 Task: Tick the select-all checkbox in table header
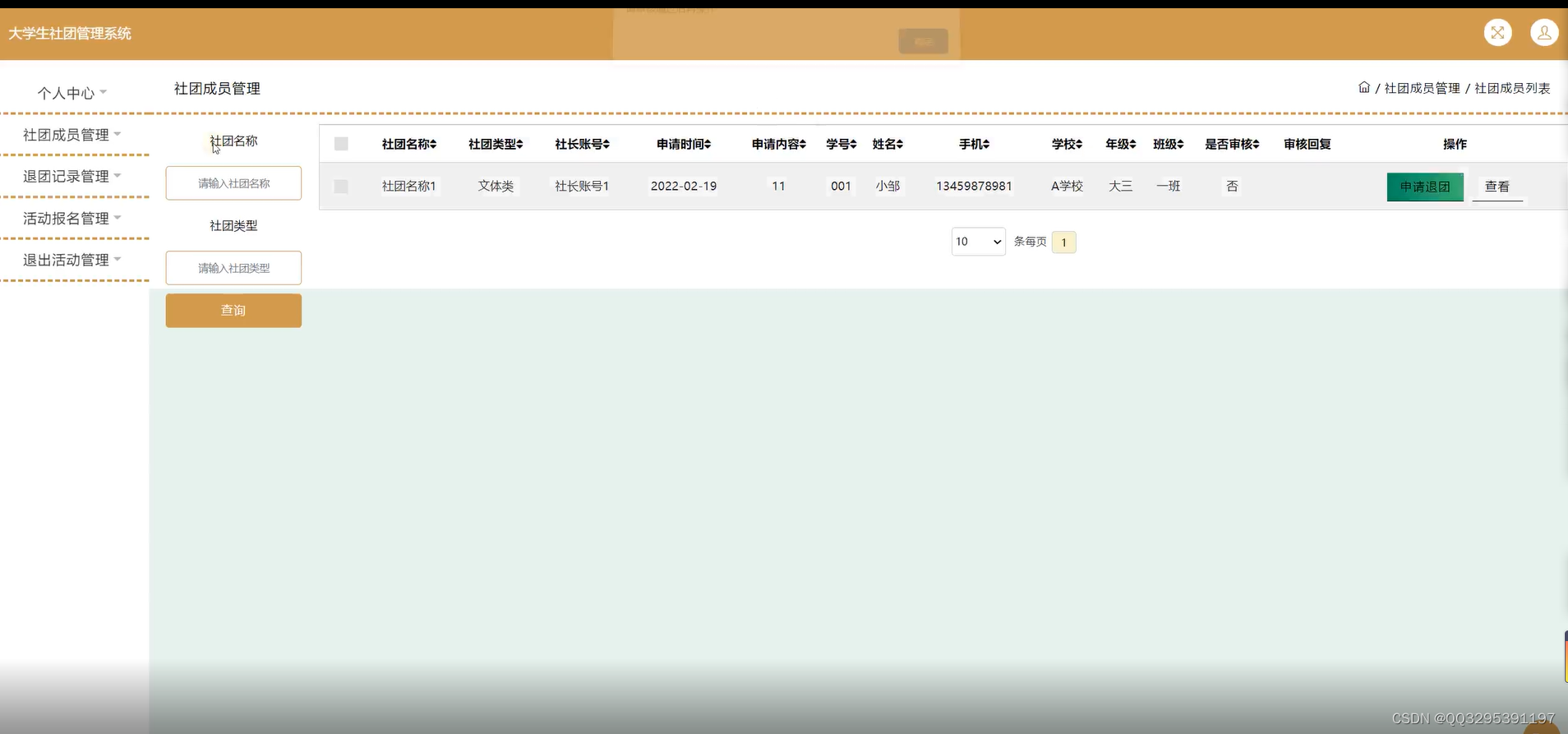point(341,144)
